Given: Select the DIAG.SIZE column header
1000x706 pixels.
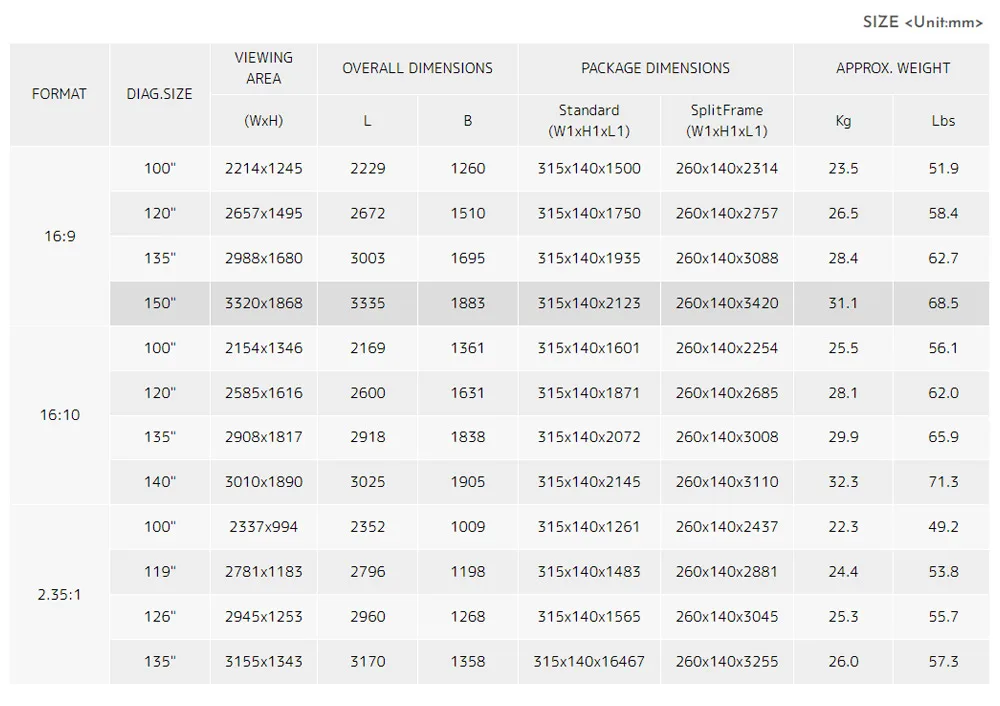Looking at the screenshot, I should (x=159, y=94).
